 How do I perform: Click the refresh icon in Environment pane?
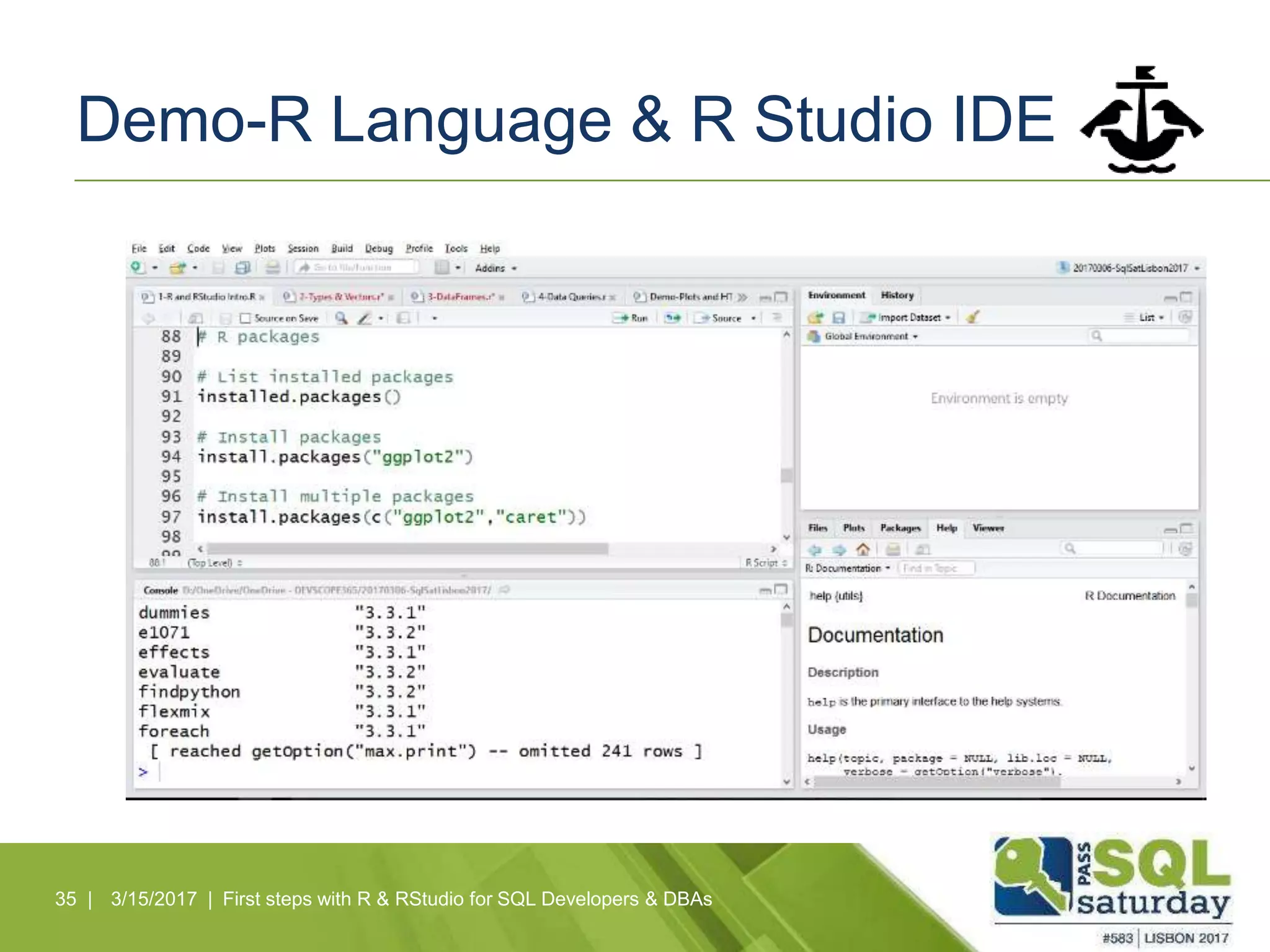tap(1185, 317)
